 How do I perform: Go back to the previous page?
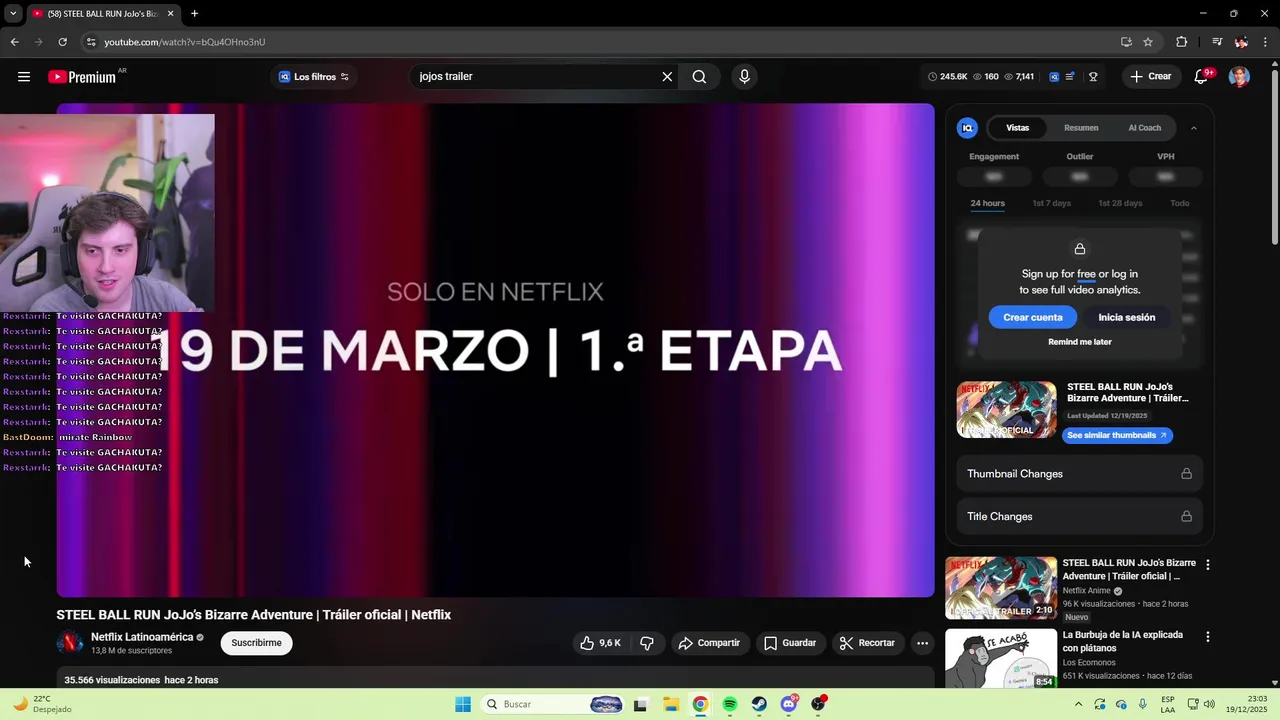click(14, 42)
